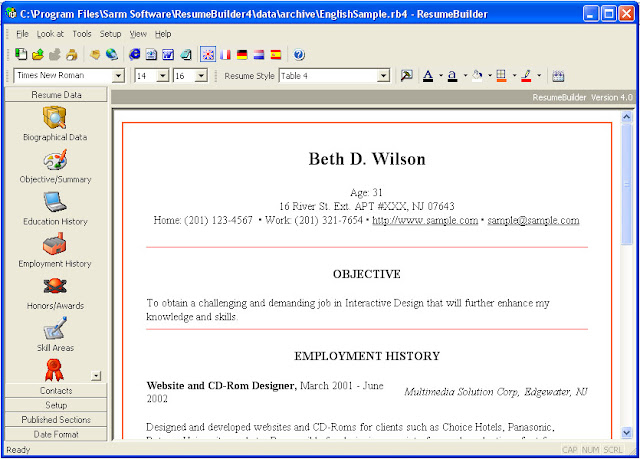Click the teal stacked pages icon
This screenshot has width=640, height=459.
pyautogui.click(x=186, y=54)
